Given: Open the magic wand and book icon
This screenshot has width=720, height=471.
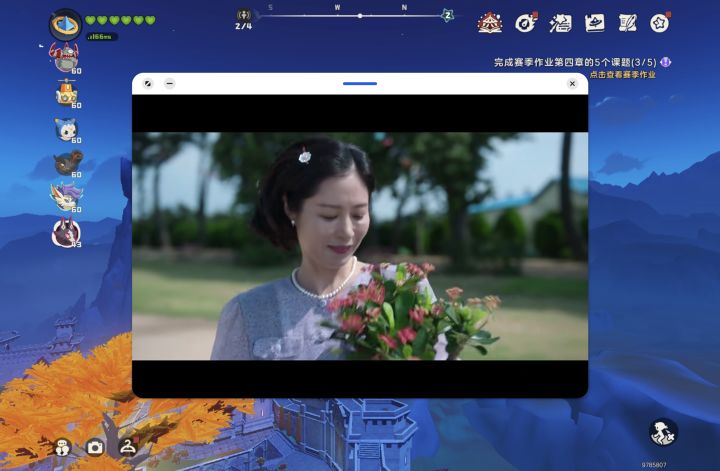Looking at the screenshot, I should [x=560, y=23].
